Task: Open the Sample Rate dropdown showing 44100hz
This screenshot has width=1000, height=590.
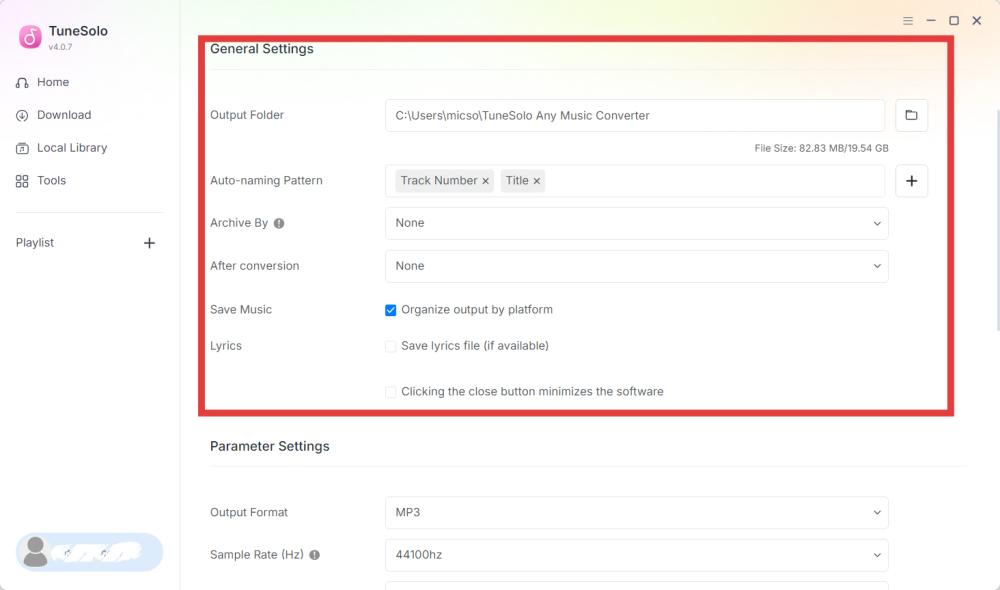Action: click(x=636, y=555)
